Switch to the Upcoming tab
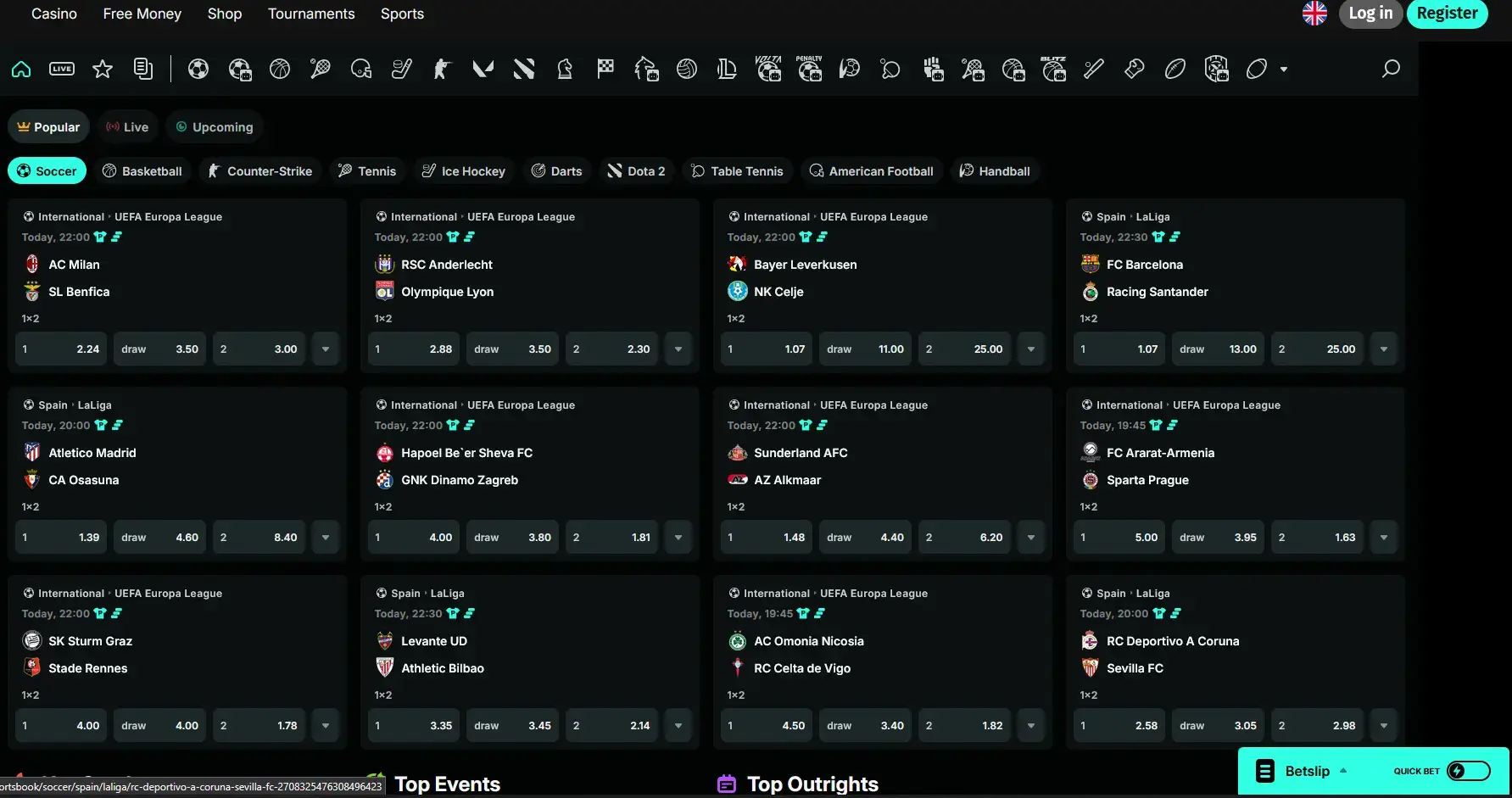 [215, 127]
